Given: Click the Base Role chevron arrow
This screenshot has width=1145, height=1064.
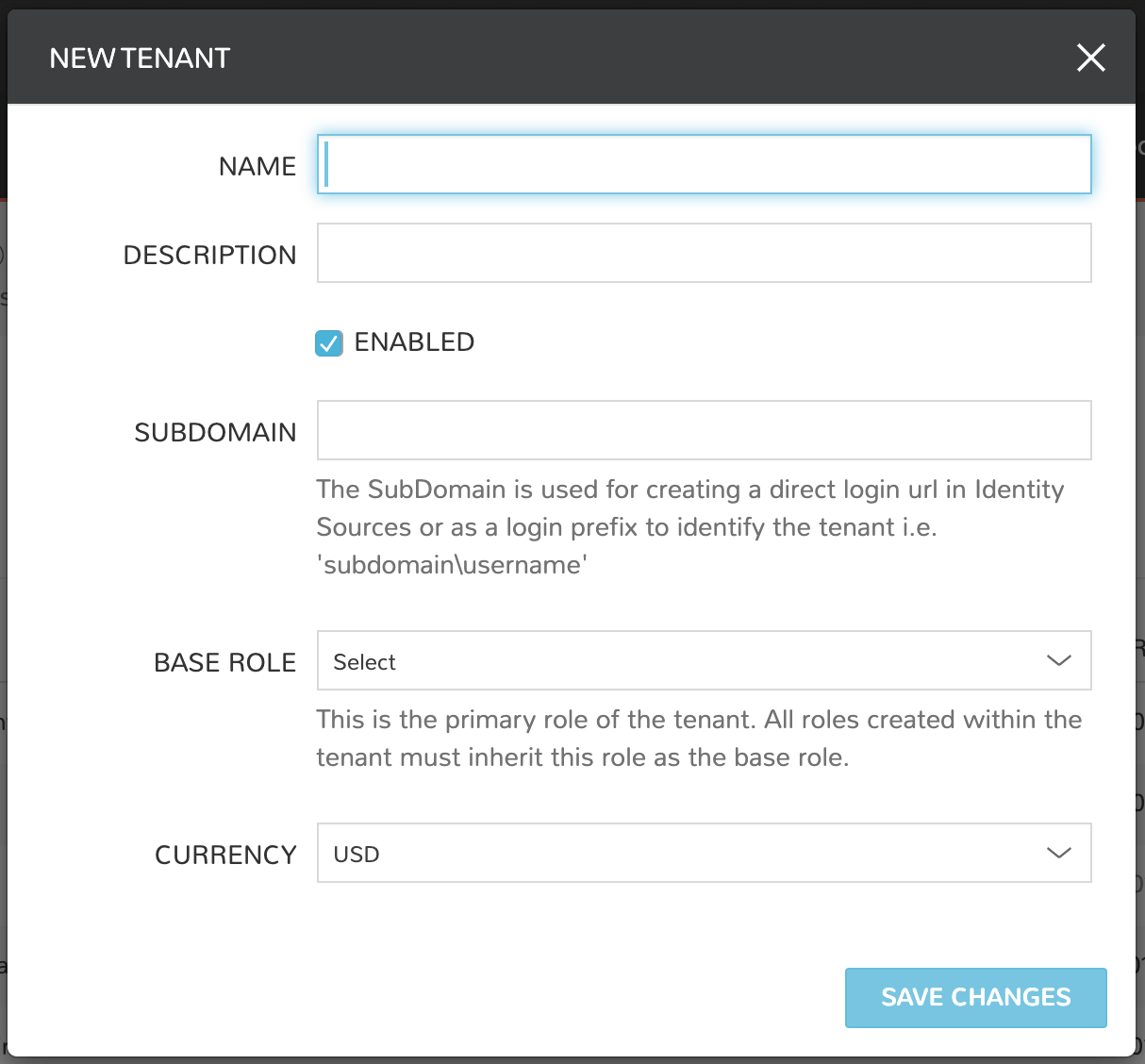Looking at the screenshot, I should (1058, 660).
